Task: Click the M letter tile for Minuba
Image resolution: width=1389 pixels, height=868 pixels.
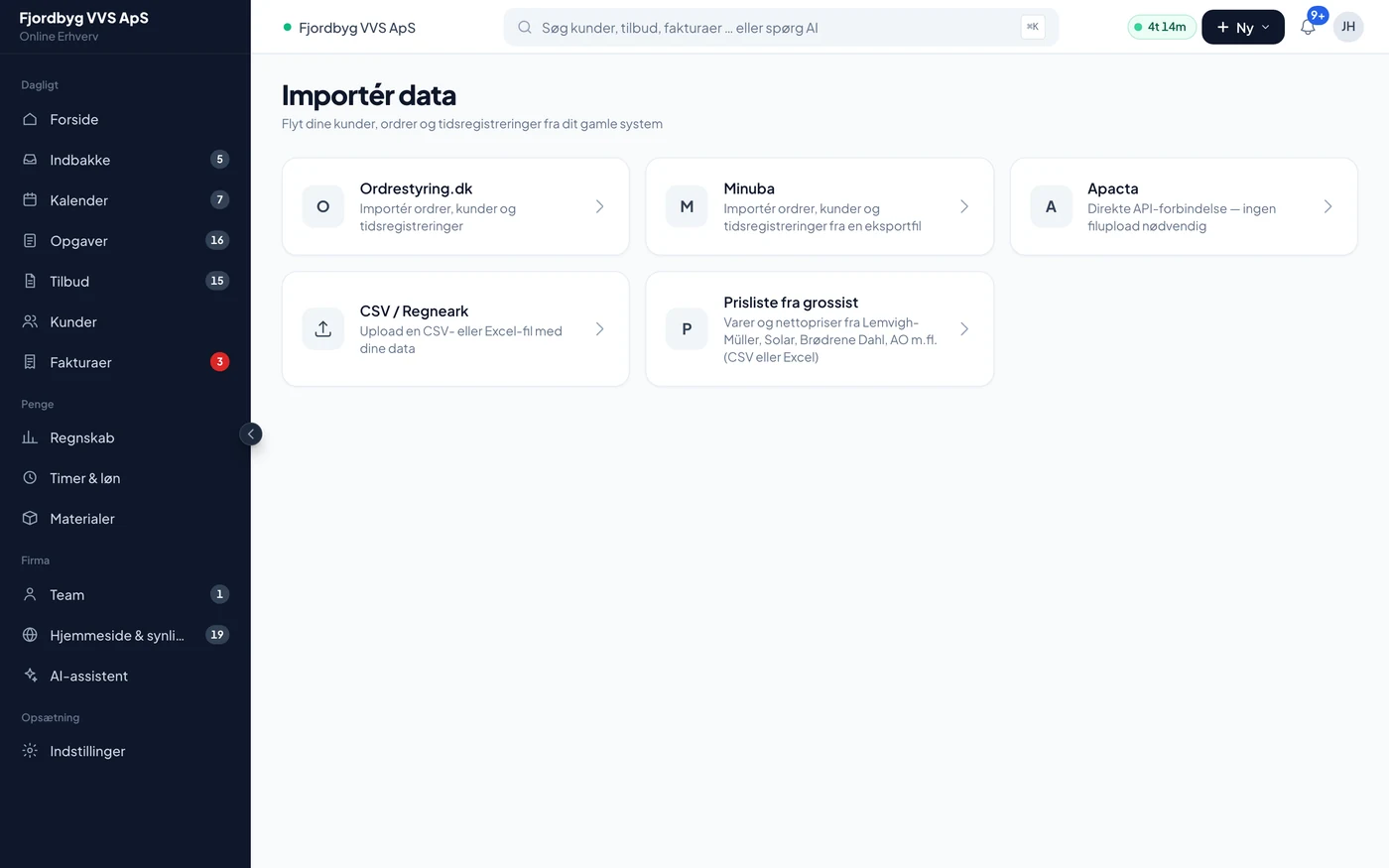Action: click(x=687, y=206)
